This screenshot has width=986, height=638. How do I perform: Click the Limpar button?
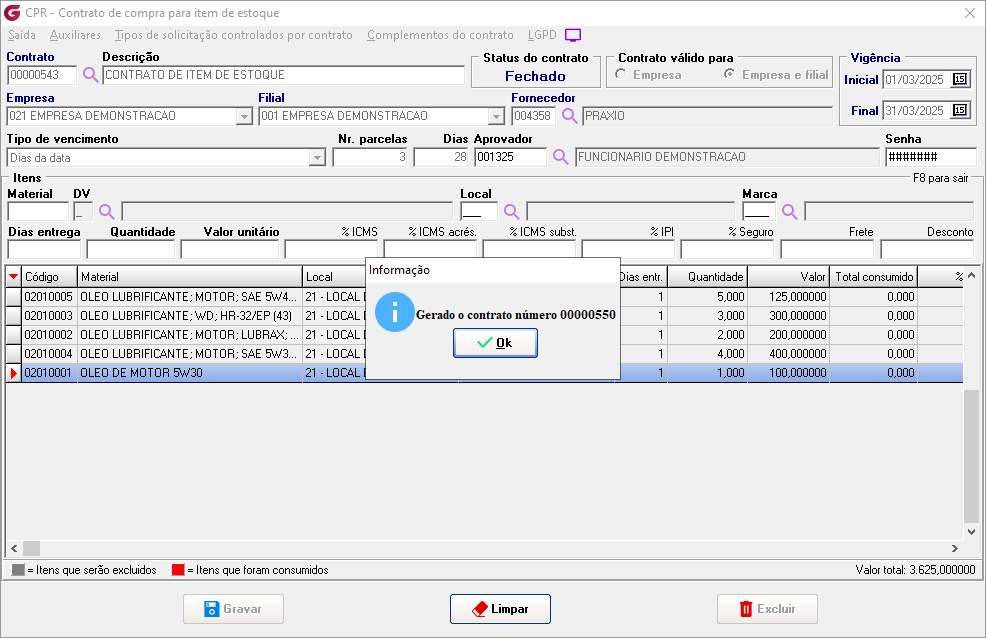500,608
